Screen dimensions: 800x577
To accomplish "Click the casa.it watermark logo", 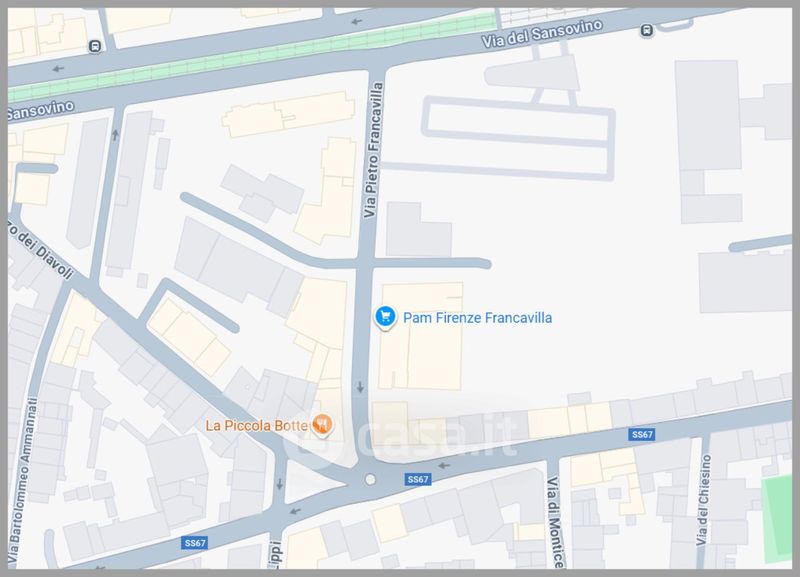I will coord(408,438).
